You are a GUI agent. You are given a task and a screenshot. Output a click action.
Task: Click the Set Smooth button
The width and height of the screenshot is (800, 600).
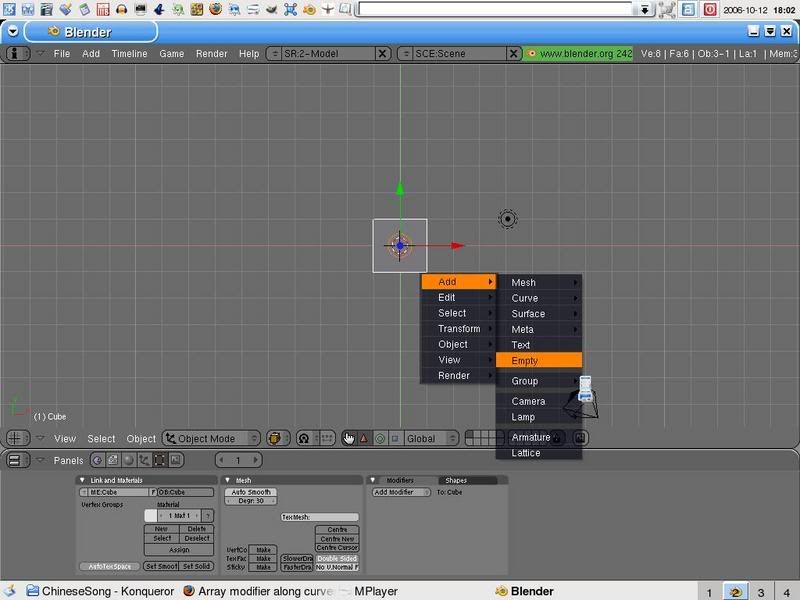click(x=163, y=568)
